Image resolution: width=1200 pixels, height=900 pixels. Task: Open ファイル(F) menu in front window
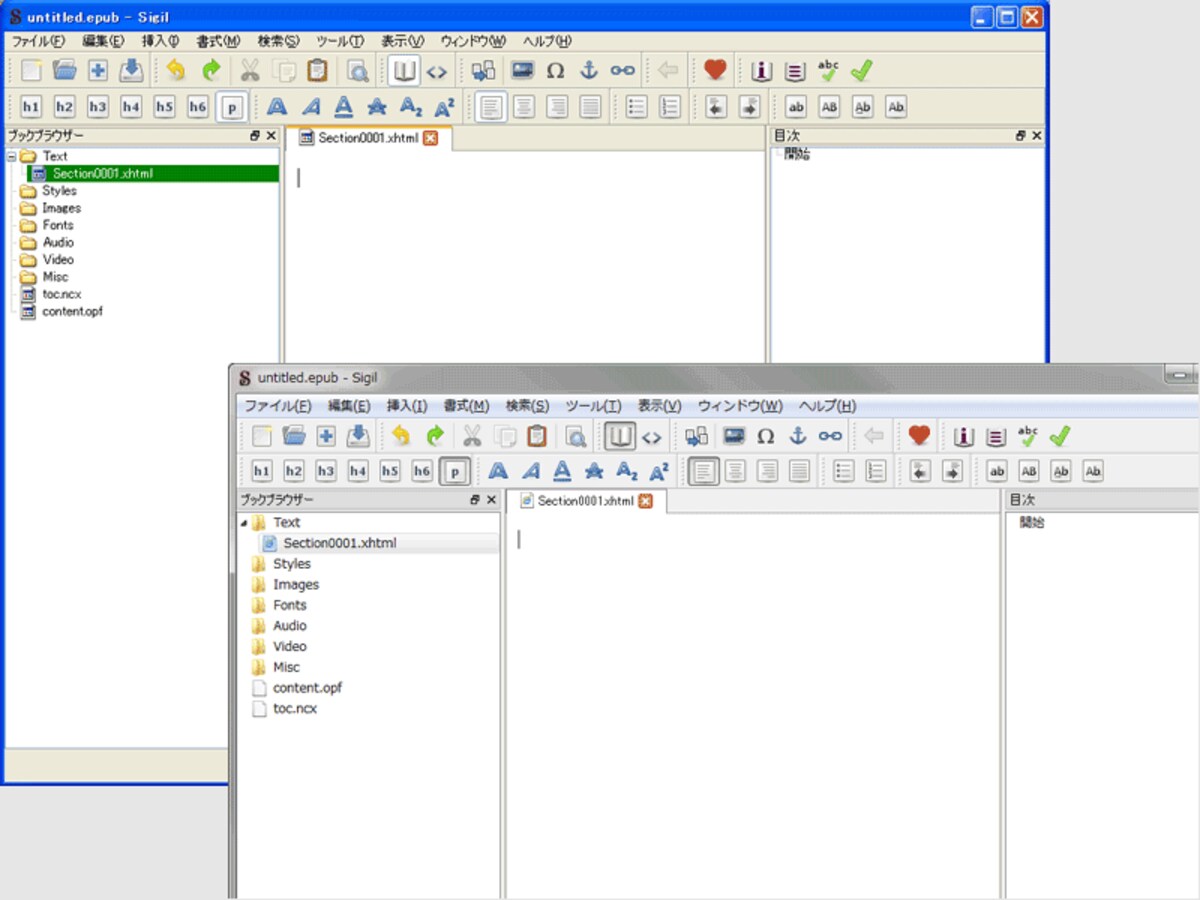coord(278,406)
